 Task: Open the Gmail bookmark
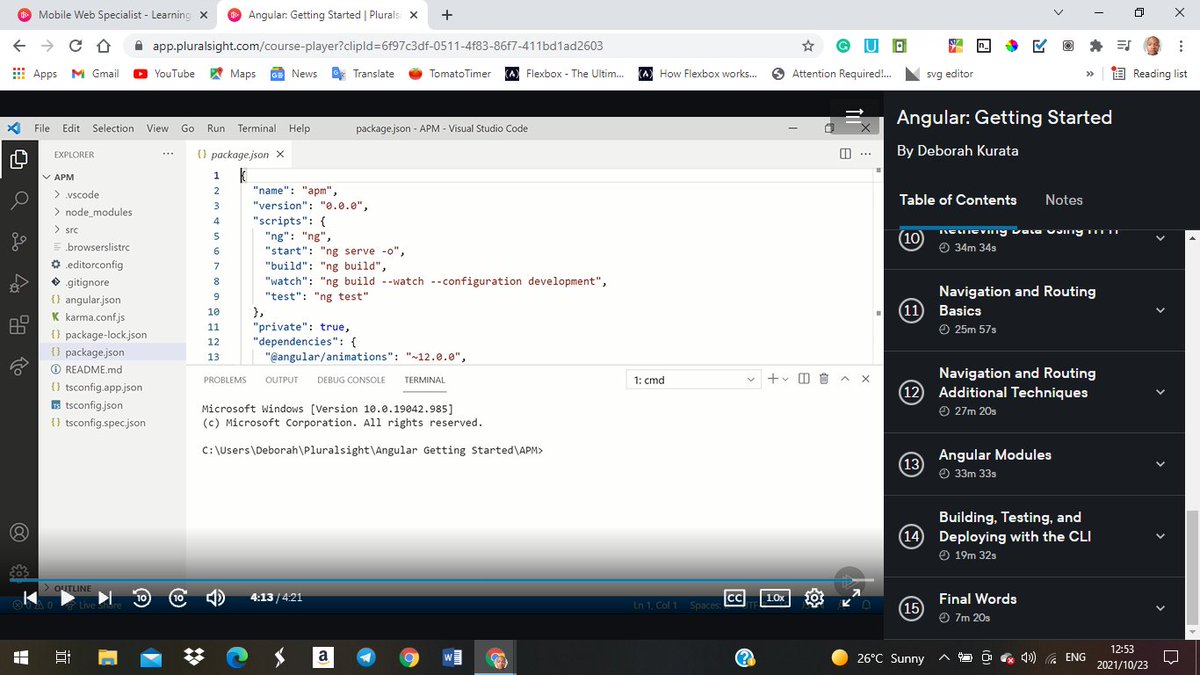(95, 74)
